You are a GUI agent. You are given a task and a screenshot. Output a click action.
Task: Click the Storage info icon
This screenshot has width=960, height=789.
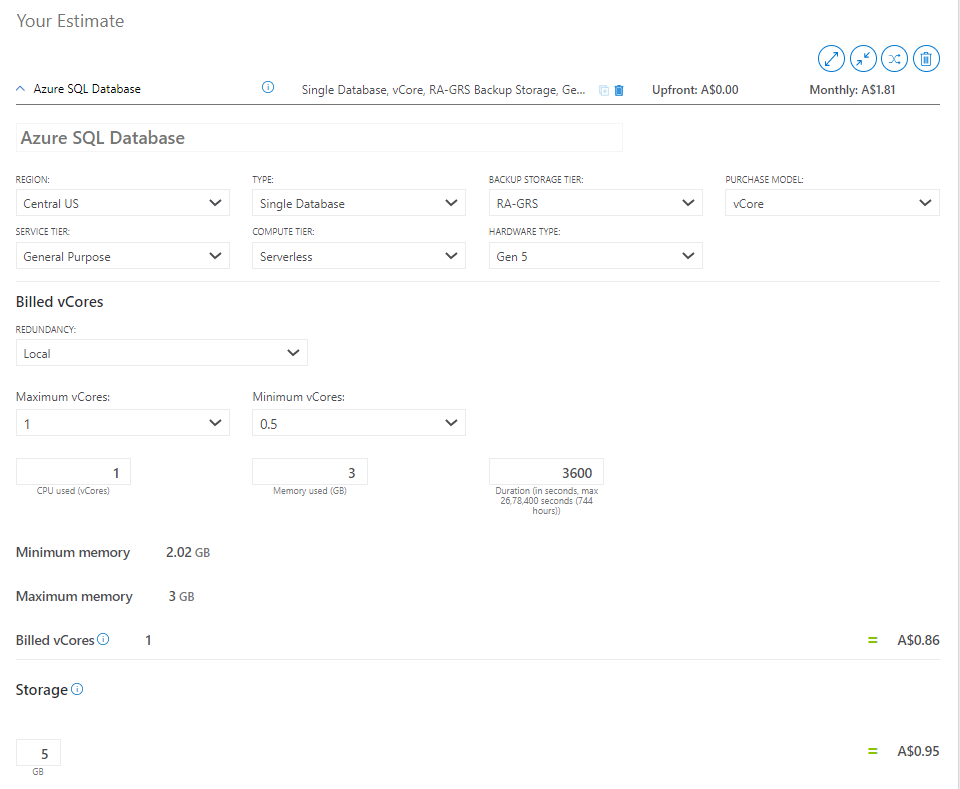[77, 689]
